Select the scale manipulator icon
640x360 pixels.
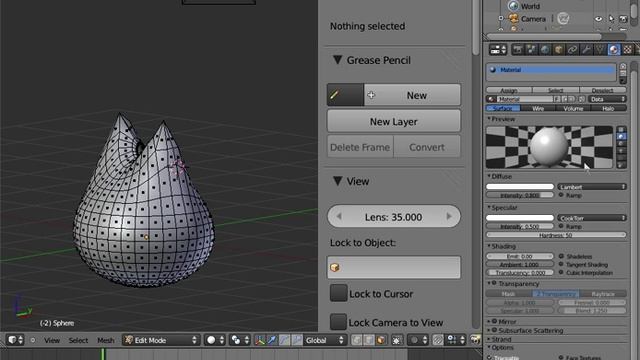point(297,340)
